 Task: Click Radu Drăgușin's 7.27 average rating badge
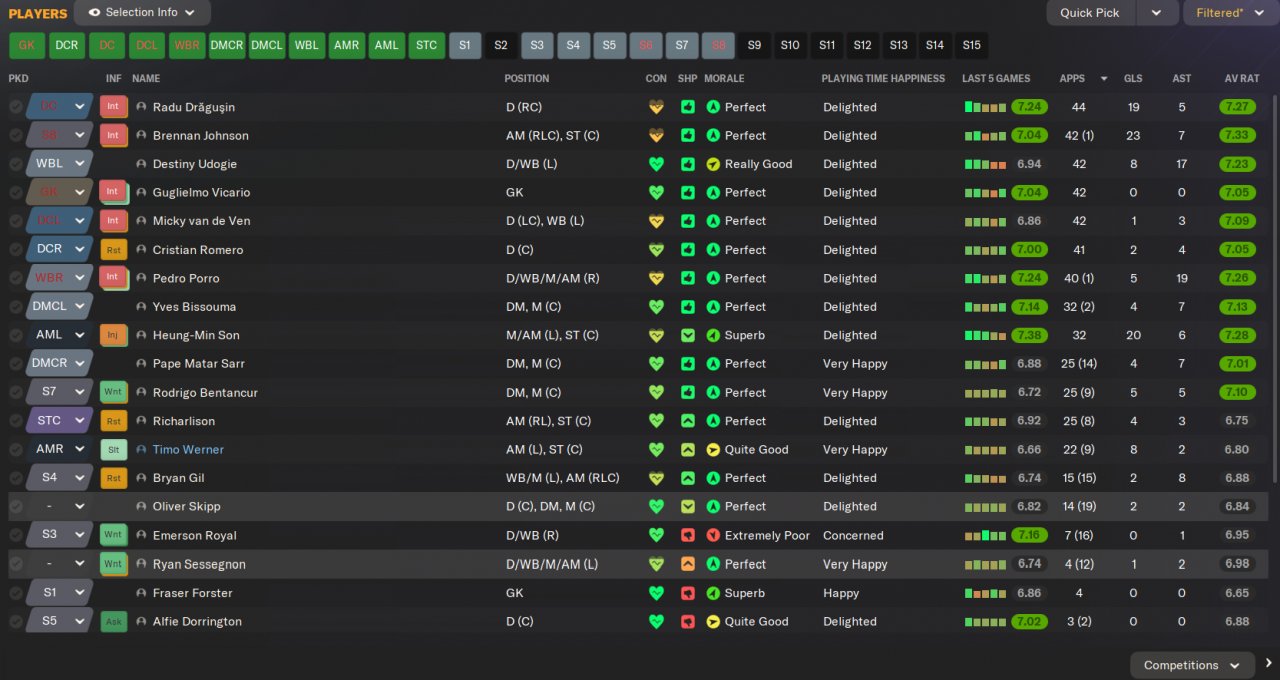tap(1237, 107)
